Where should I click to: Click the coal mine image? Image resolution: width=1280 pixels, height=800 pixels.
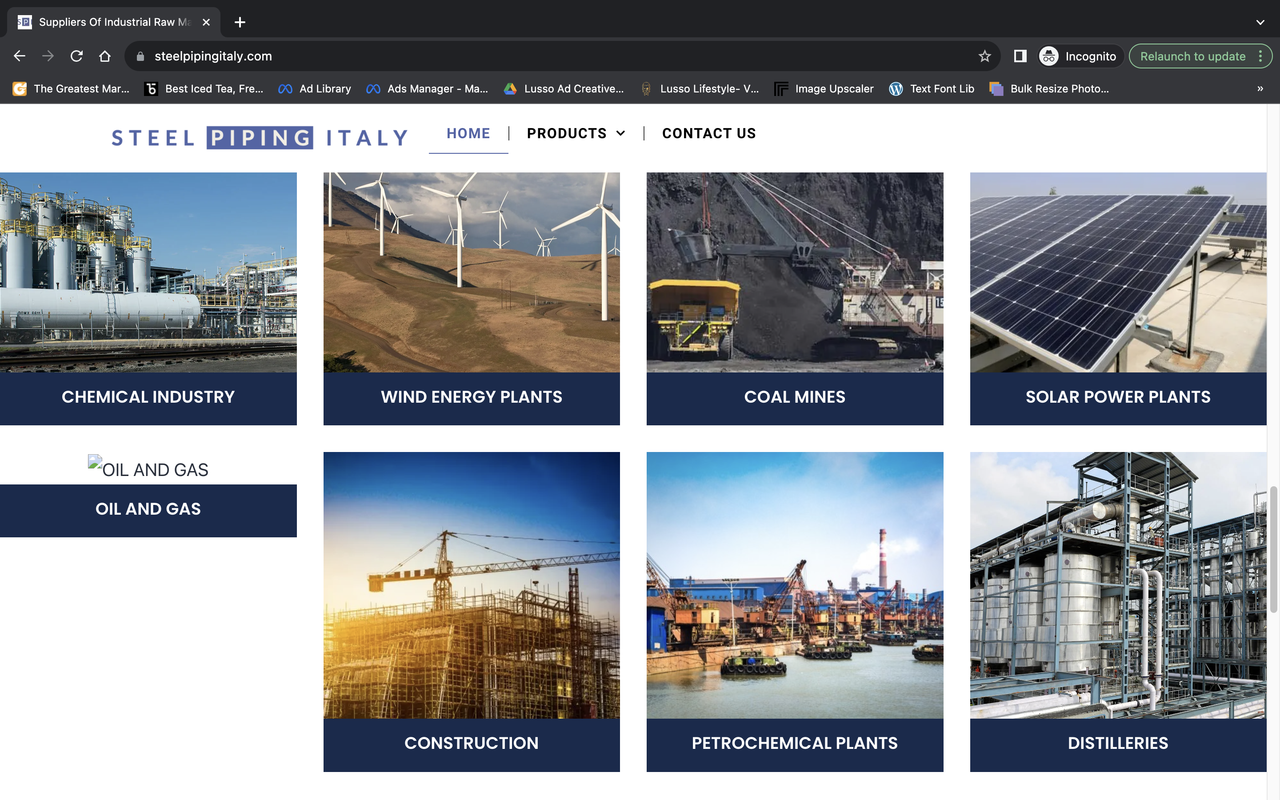pos(795,272)
